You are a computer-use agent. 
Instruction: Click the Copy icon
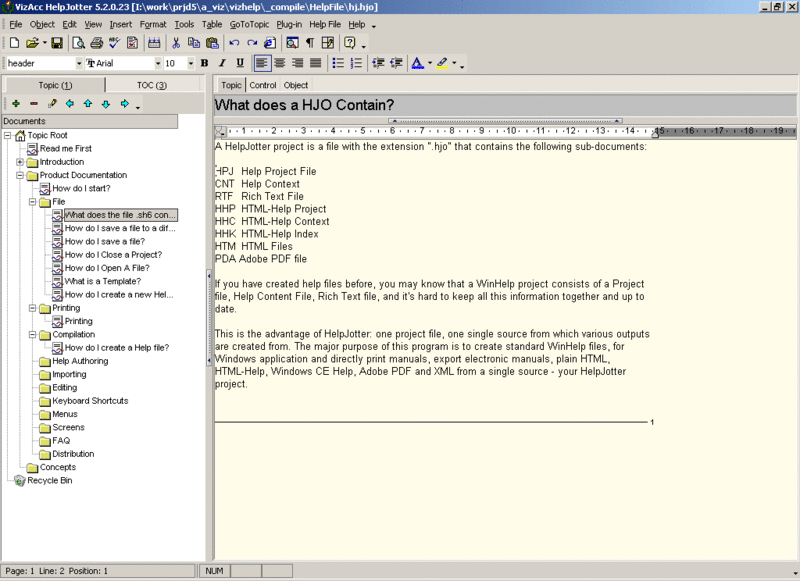click(194, 43)
